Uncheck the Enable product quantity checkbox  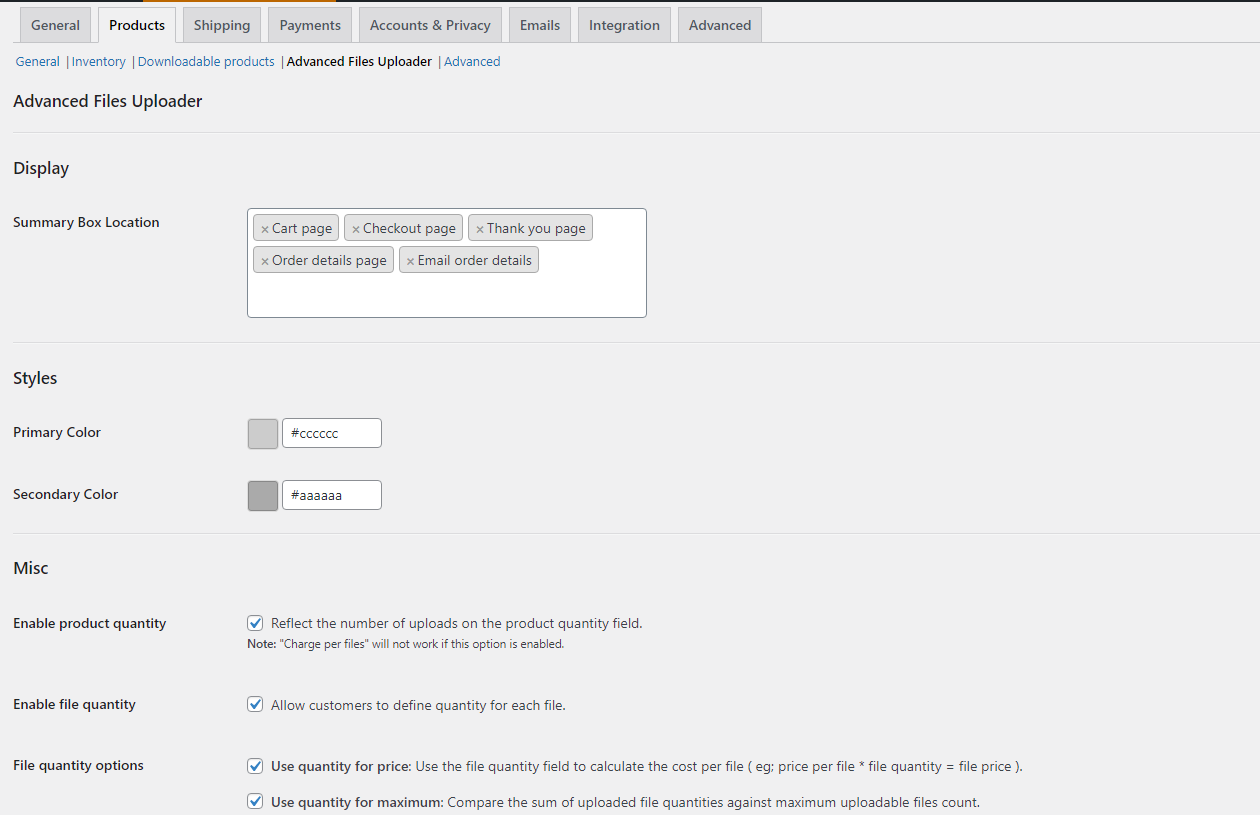(255, 623)
